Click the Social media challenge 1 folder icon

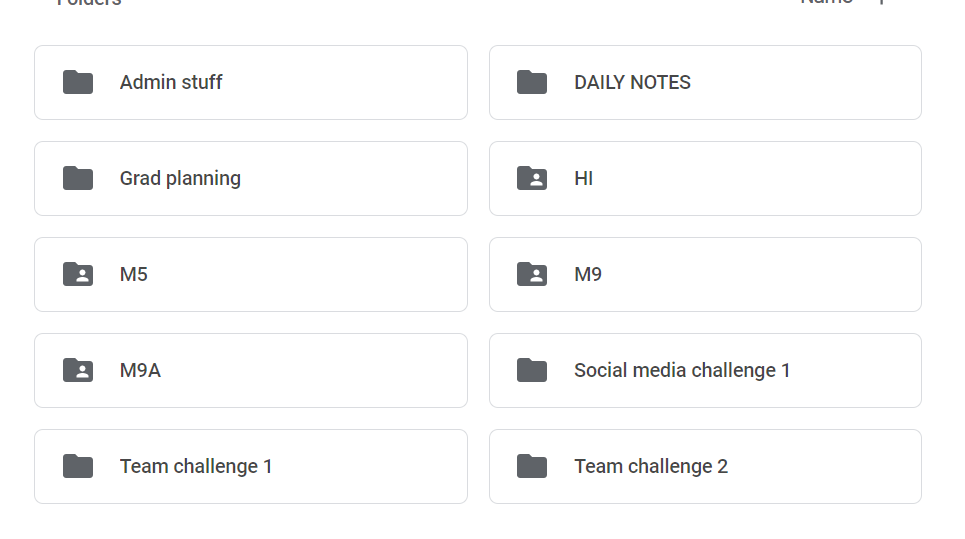(x=532, y=370)
